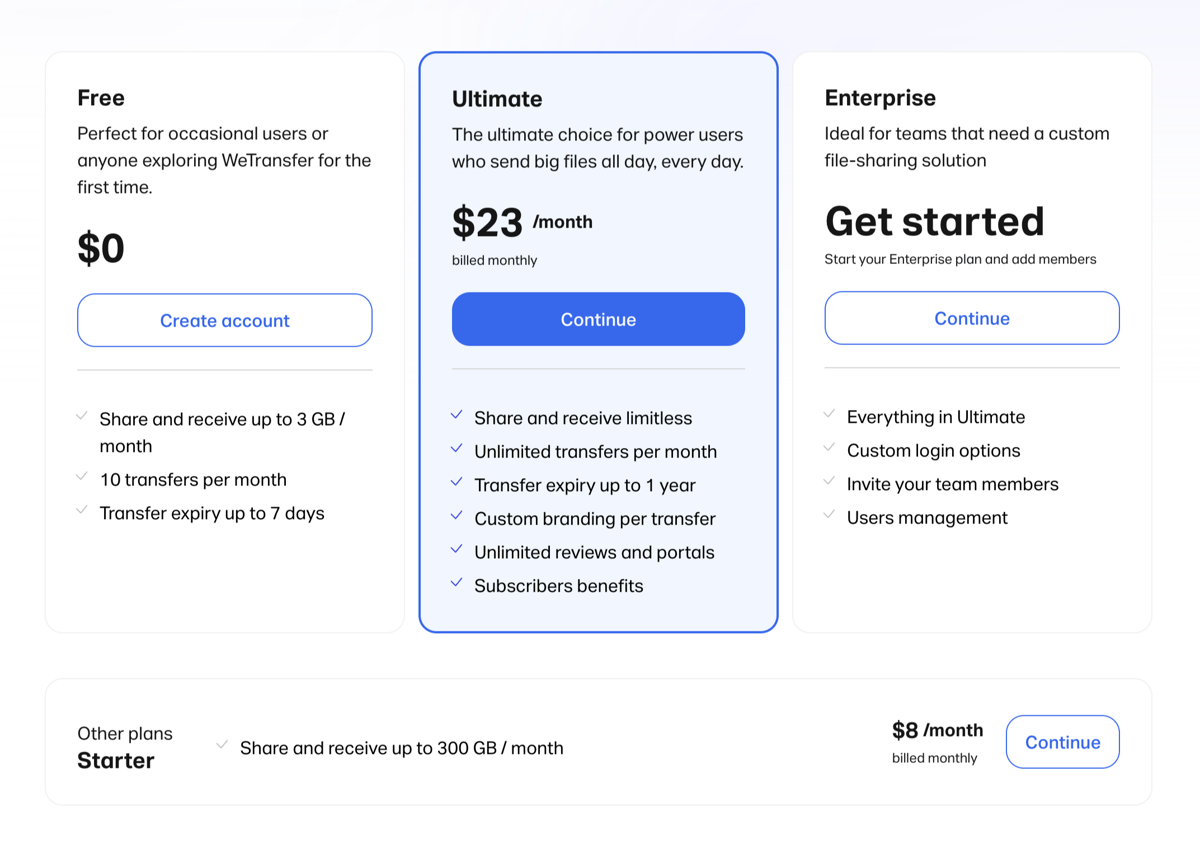Viewport: 1200px width, 854px height.
Task: Click the check icon beside "Everything in Ultimate"
Action: tap(830, 416)
